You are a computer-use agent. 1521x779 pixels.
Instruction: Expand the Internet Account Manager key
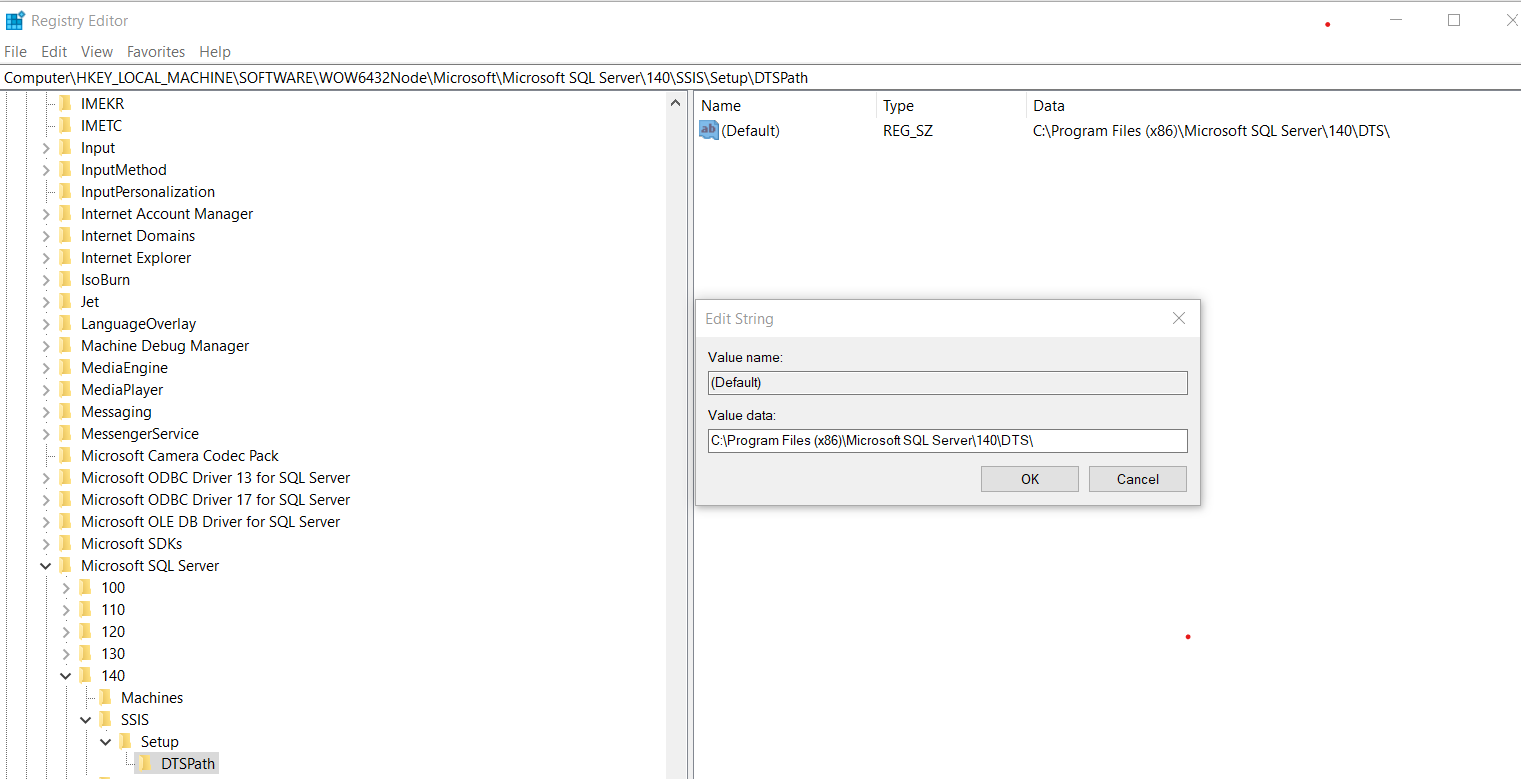[46, 214]
